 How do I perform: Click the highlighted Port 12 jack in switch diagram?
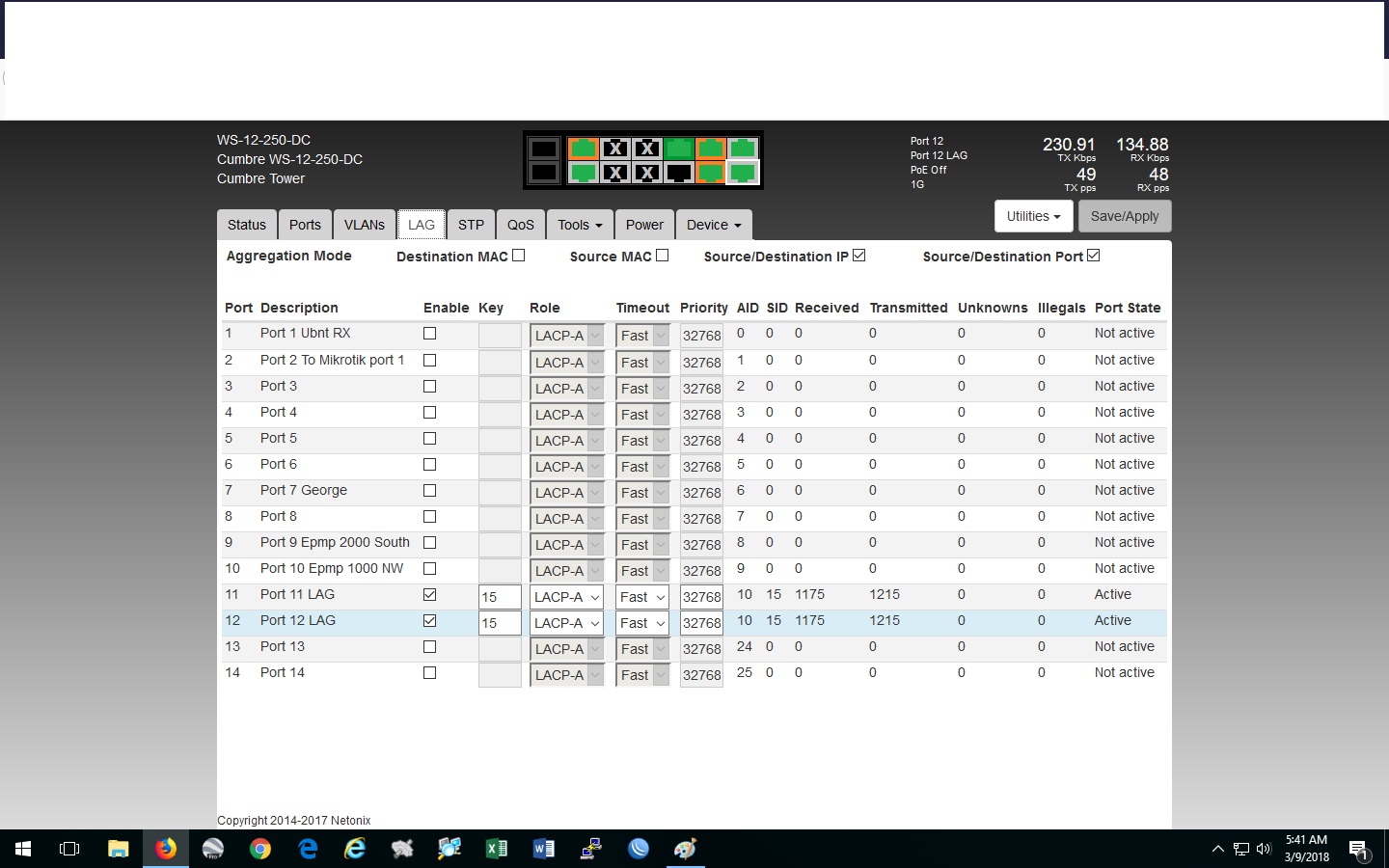pos(743,173)
